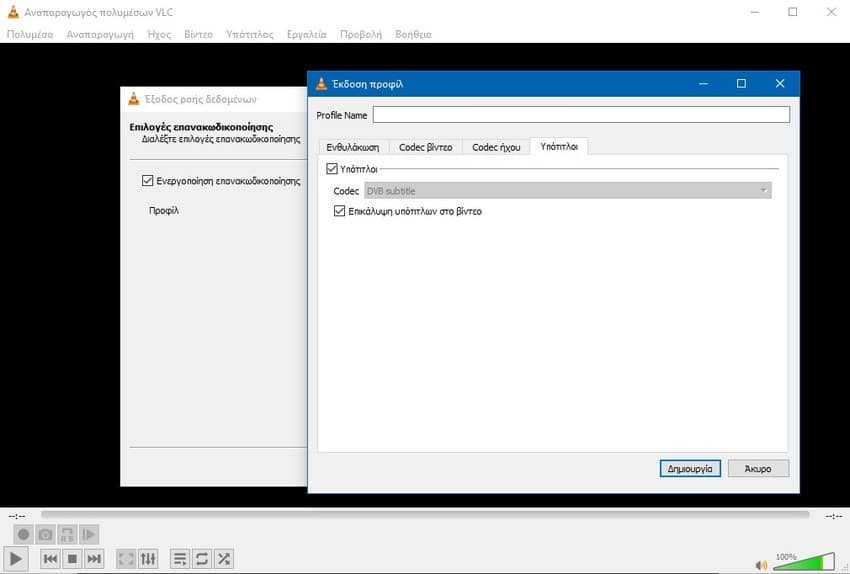Skip to previous media track

(50, 558)
